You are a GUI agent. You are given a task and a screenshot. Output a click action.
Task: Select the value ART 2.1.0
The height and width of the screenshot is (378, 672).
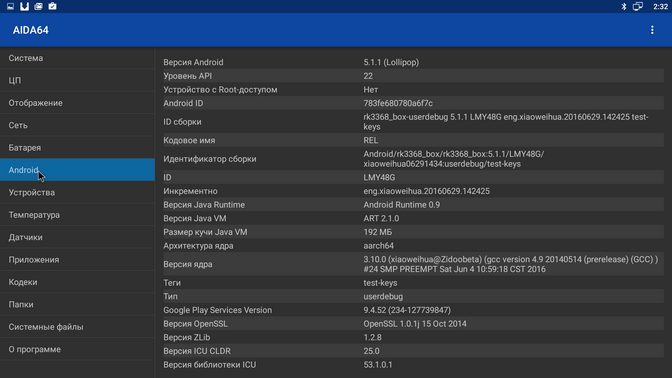click(381, 219)
